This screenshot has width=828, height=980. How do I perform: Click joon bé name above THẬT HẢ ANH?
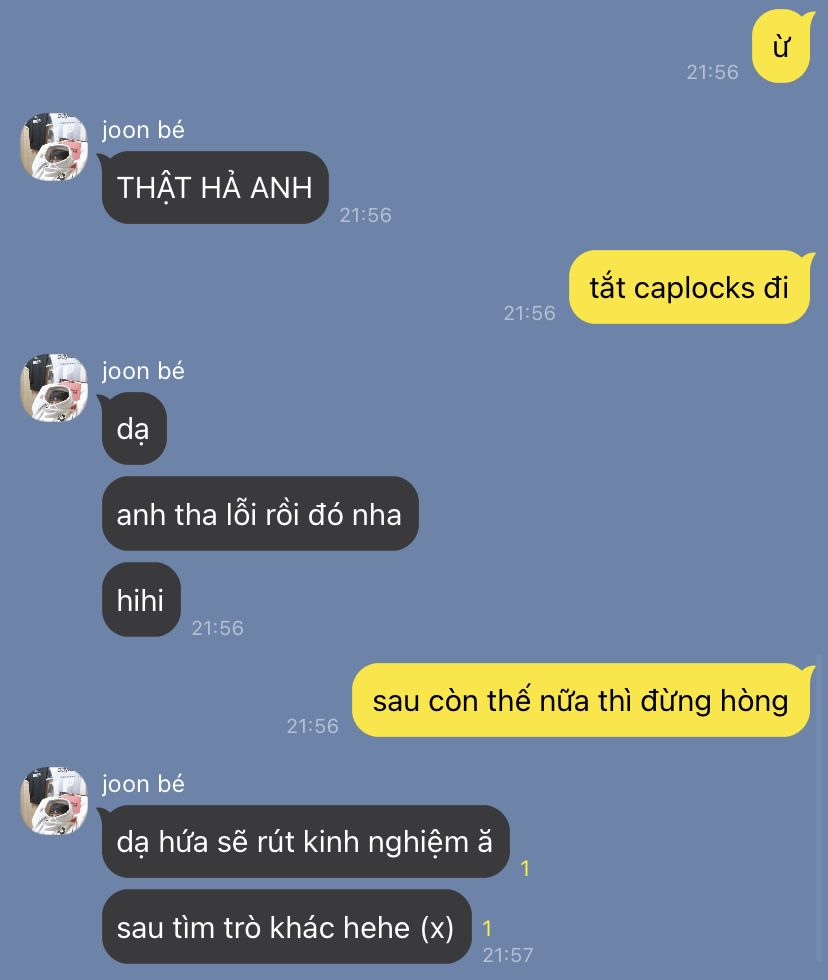pyautogui.click(x=143, y=130)
